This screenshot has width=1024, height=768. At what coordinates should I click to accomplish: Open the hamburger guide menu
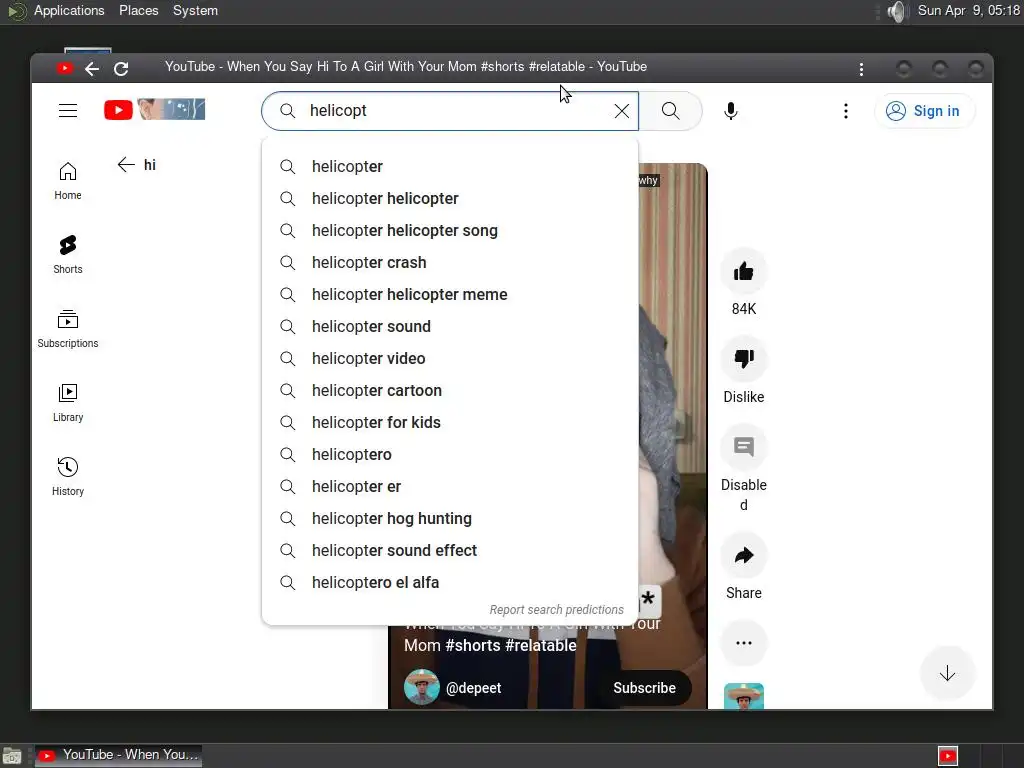coord(68,110)
